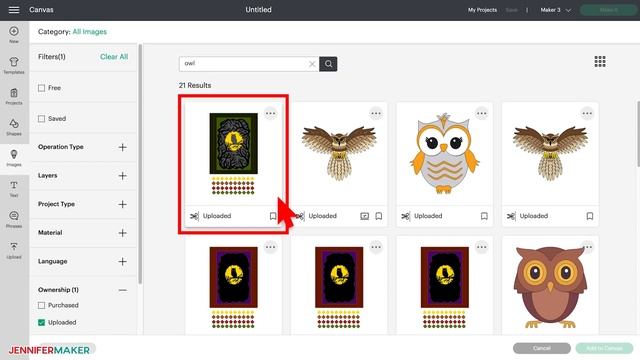
Task: Click the Untitled project title
Action: 258,9
